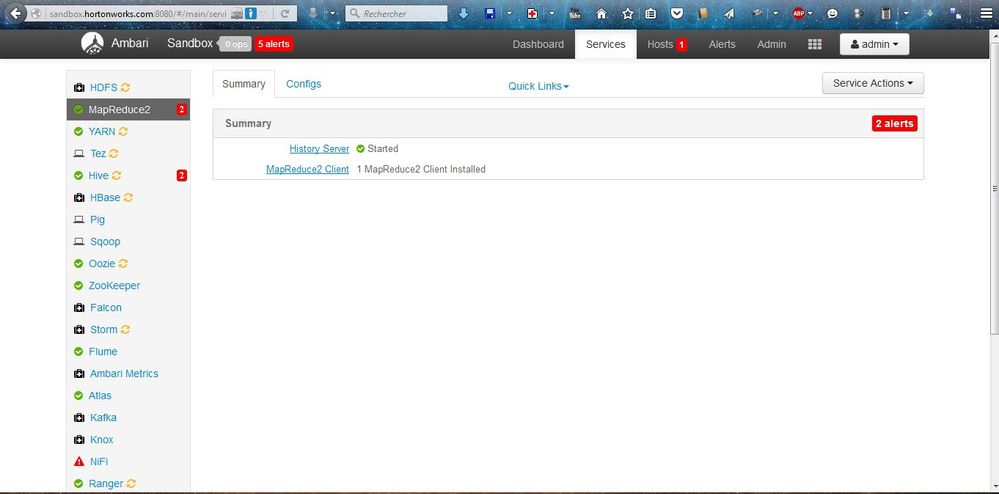Click the Adblock Plus toolbar icon

coord(798,13)
